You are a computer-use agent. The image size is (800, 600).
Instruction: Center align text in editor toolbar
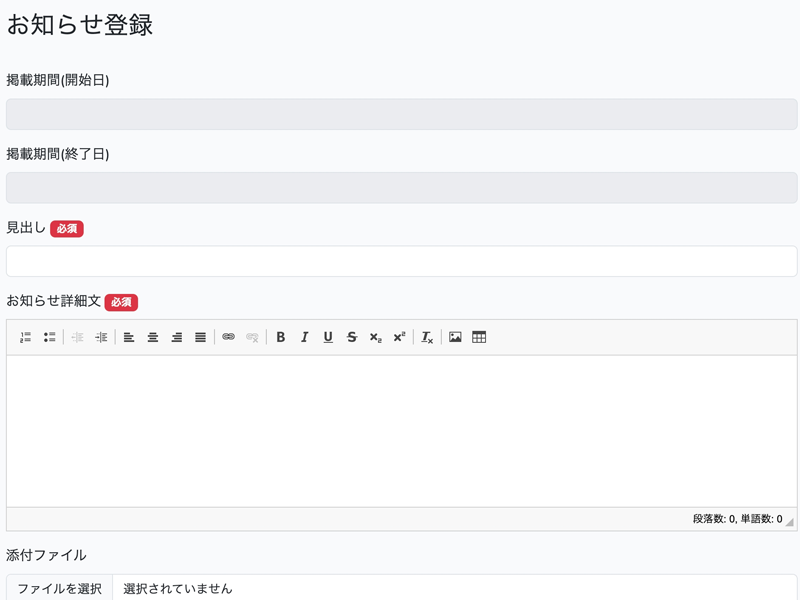(153, 338)
